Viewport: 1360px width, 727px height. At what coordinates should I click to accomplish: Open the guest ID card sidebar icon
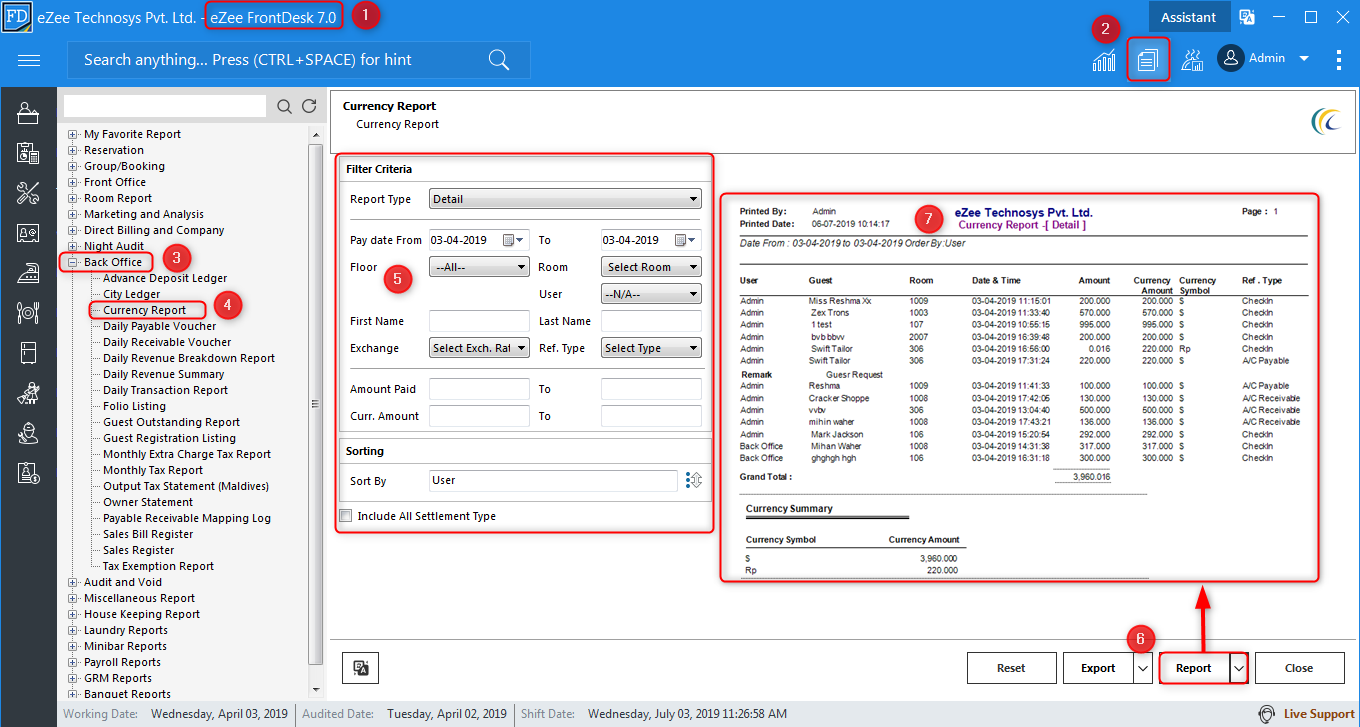[28, 233]
